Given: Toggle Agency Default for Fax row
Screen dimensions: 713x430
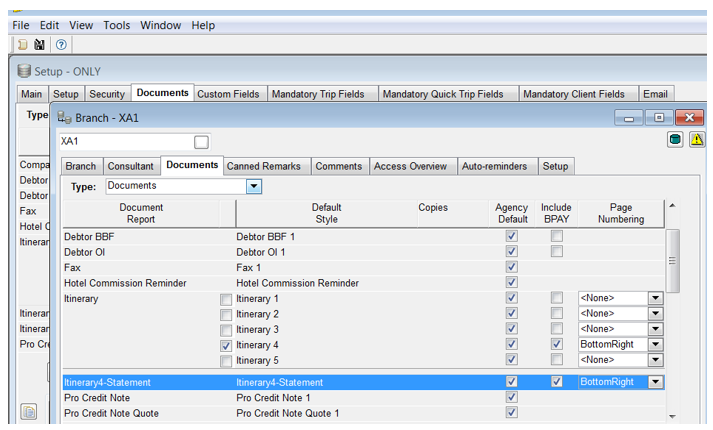Looking at the screenshot, I should click(512, 267).
